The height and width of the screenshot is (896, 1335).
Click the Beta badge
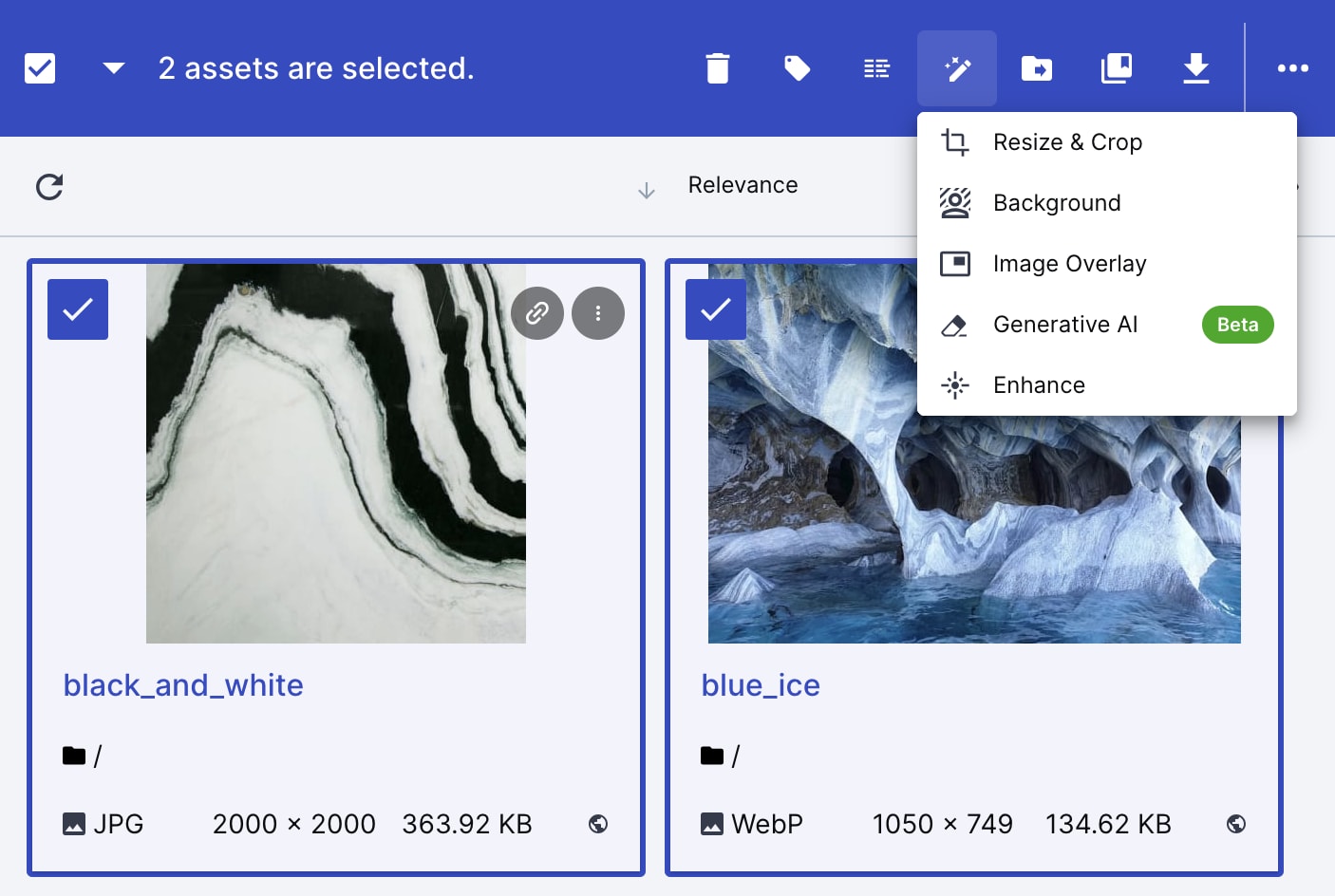pyautogui.click(x=1238, y=325)
